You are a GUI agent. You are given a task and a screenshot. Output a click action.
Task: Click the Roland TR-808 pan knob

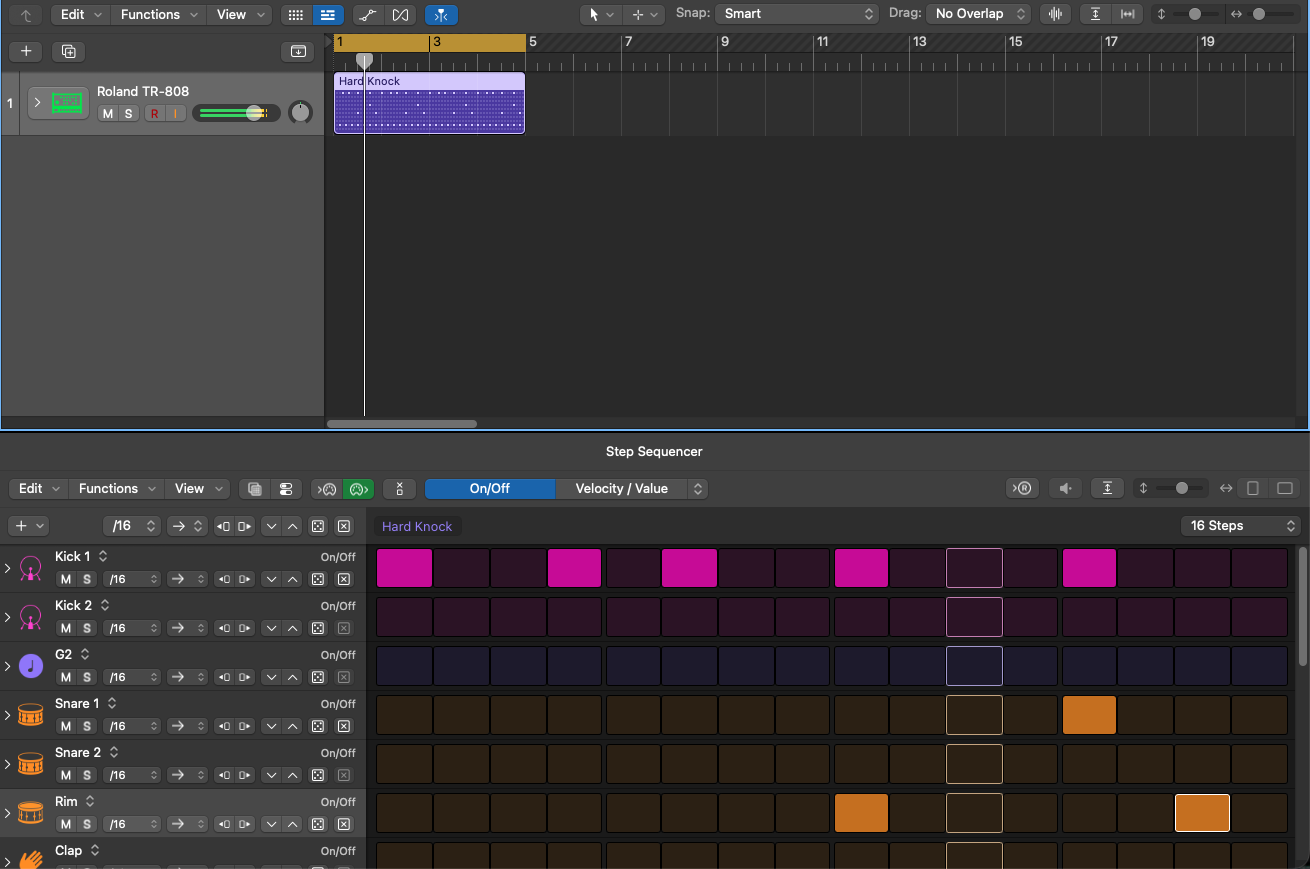[x=300, y=113]
